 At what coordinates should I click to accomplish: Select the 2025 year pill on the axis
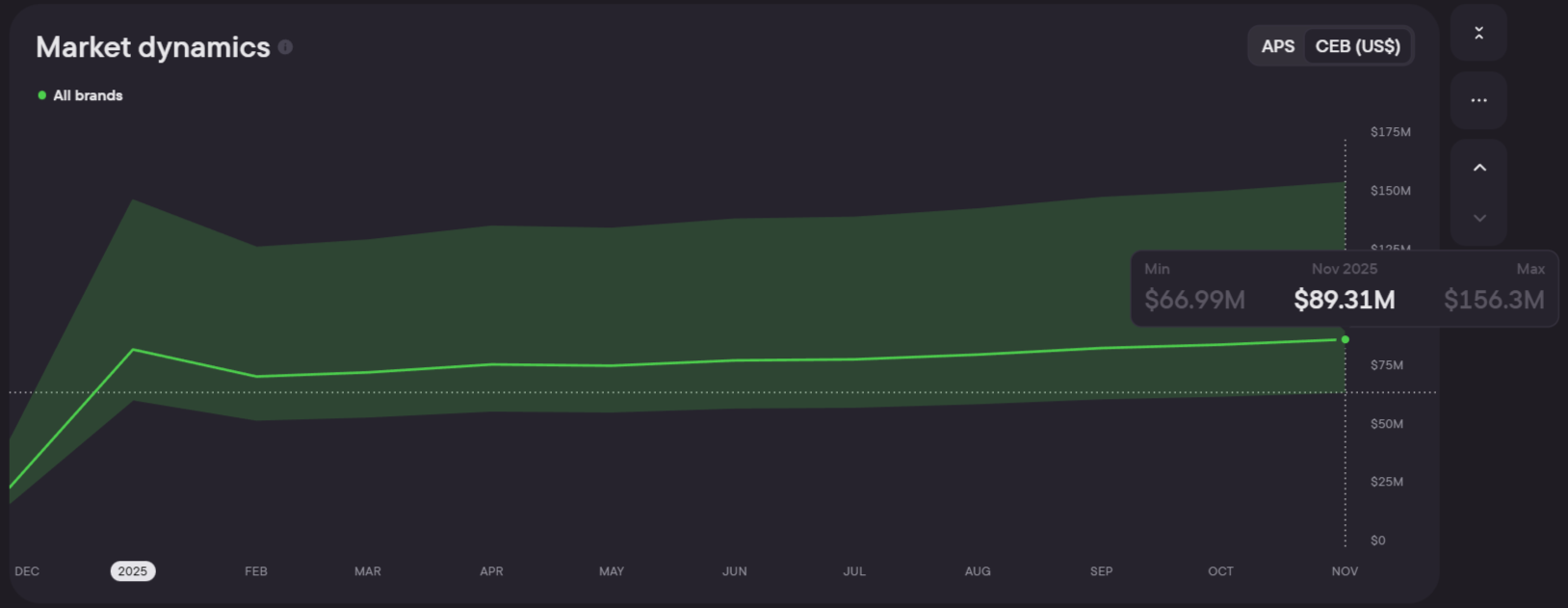click(x=133, y=571)
